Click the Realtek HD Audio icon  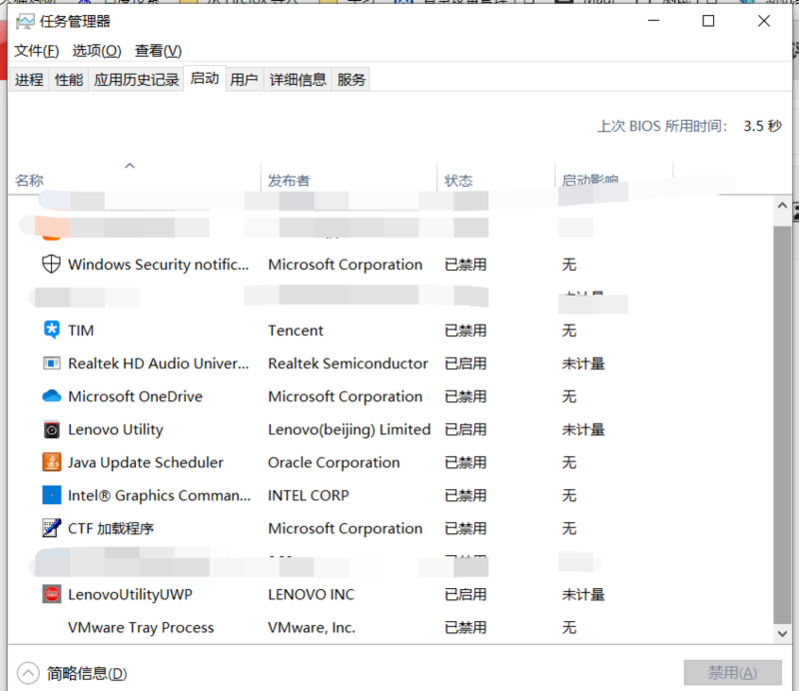click(51, 363)
